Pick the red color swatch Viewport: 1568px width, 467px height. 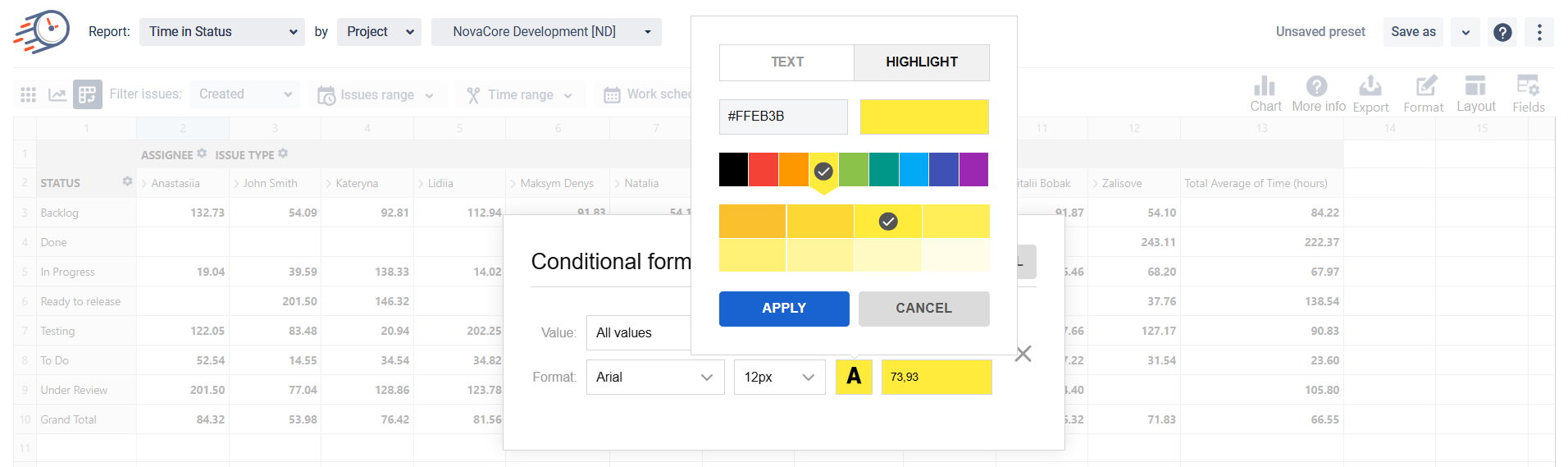763,170
